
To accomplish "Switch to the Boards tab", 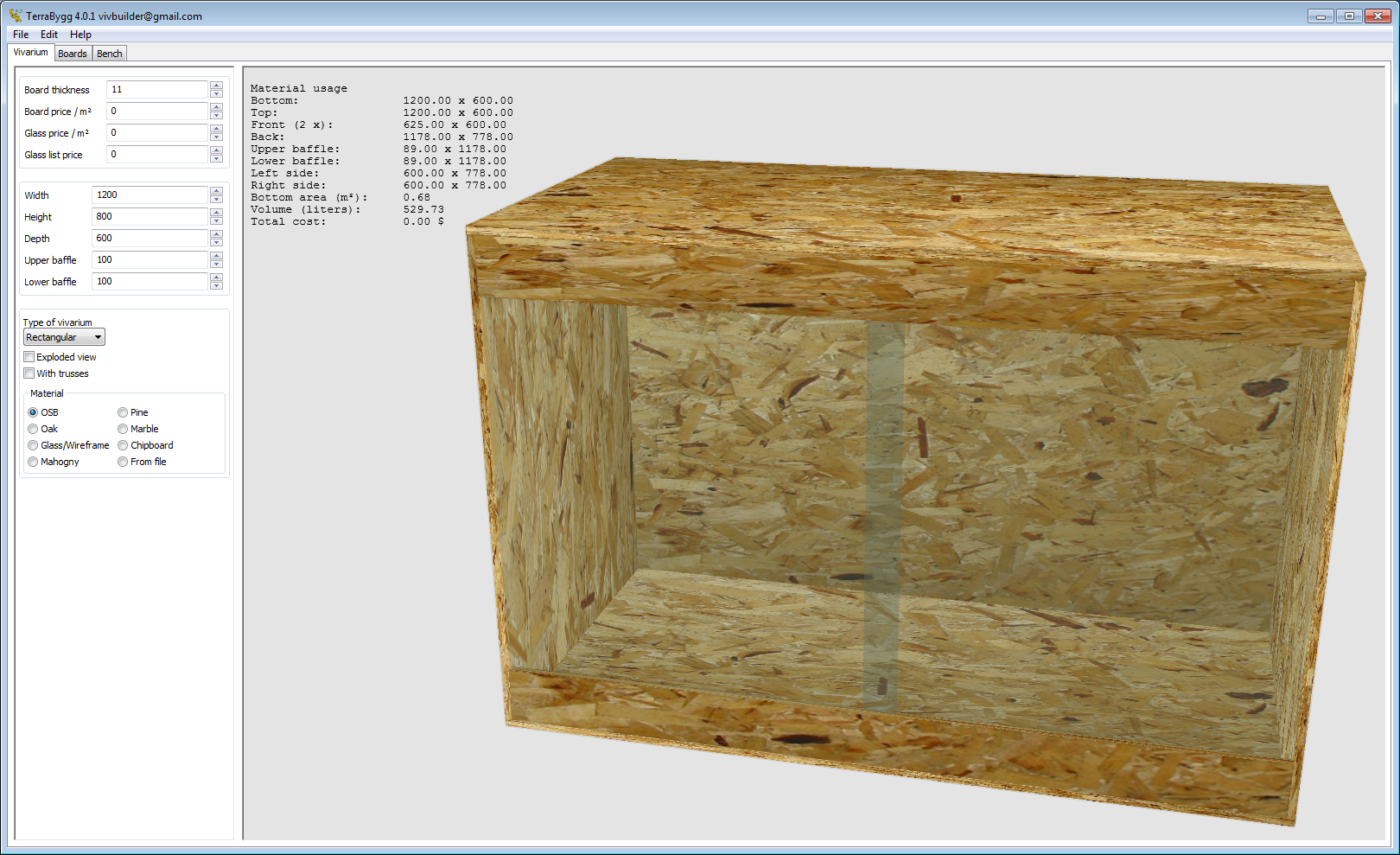I will (x=73, y=54).
